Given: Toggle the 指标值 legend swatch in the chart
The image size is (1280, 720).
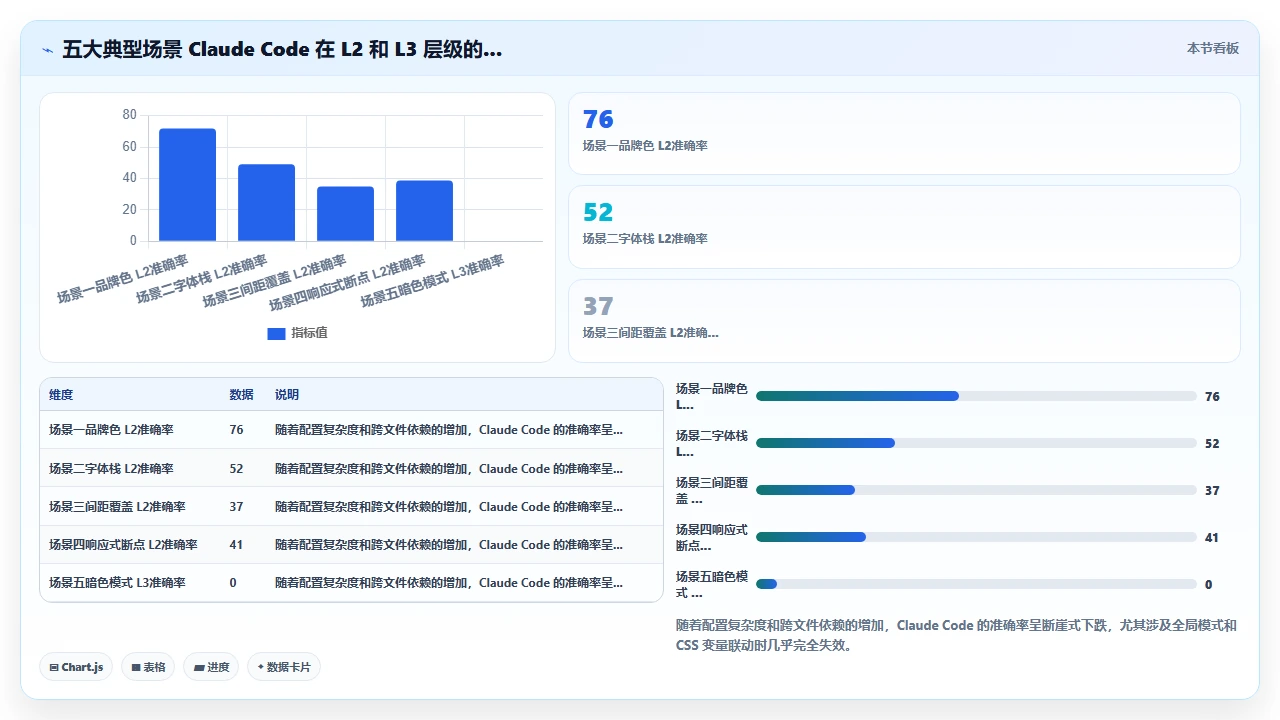Looking at the screenshot, I should click(276, 333).
